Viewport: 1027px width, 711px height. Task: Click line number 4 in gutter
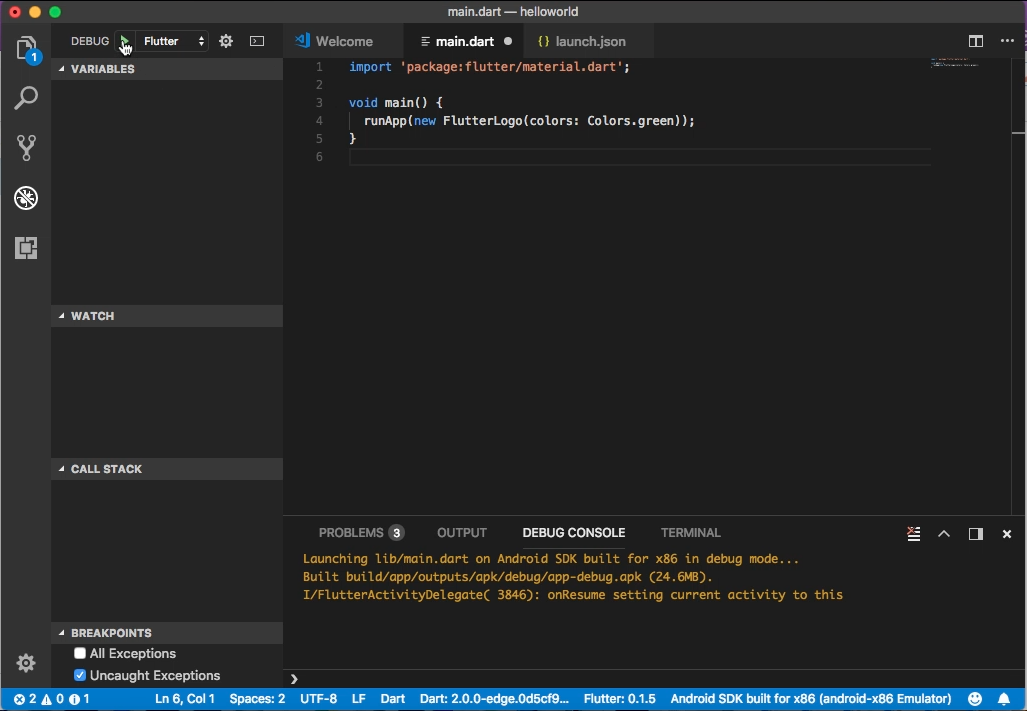pos(319,120)
